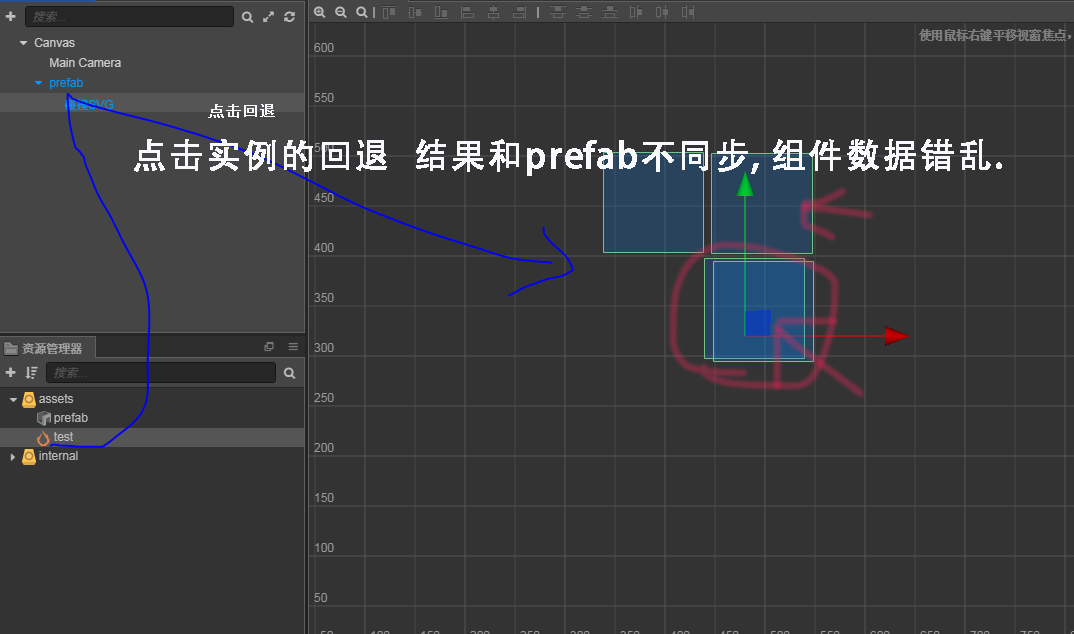Distribute nodes by right edges
Screen dimensions: 1074x634
[688, 12]
